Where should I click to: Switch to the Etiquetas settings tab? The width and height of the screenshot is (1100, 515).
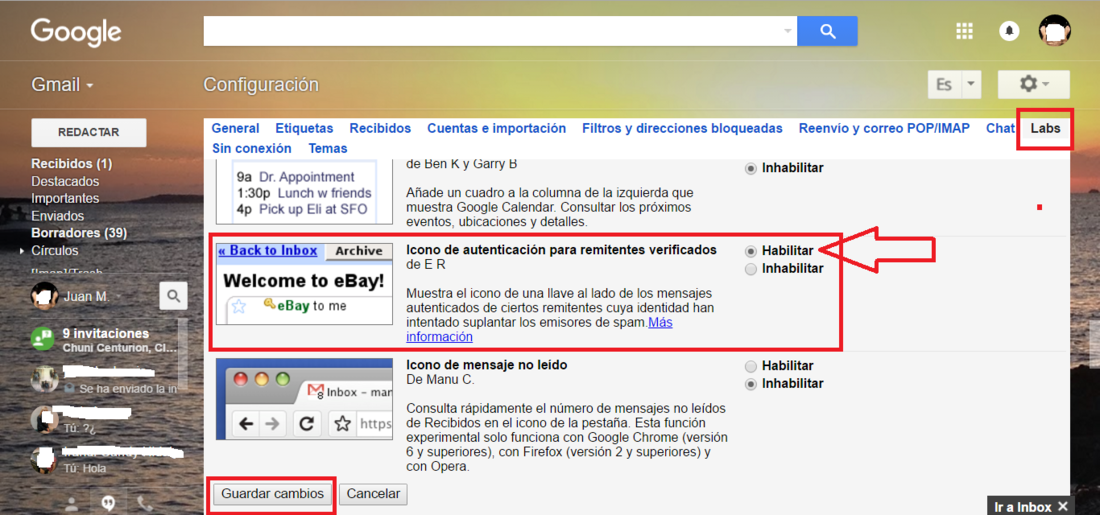304,128
